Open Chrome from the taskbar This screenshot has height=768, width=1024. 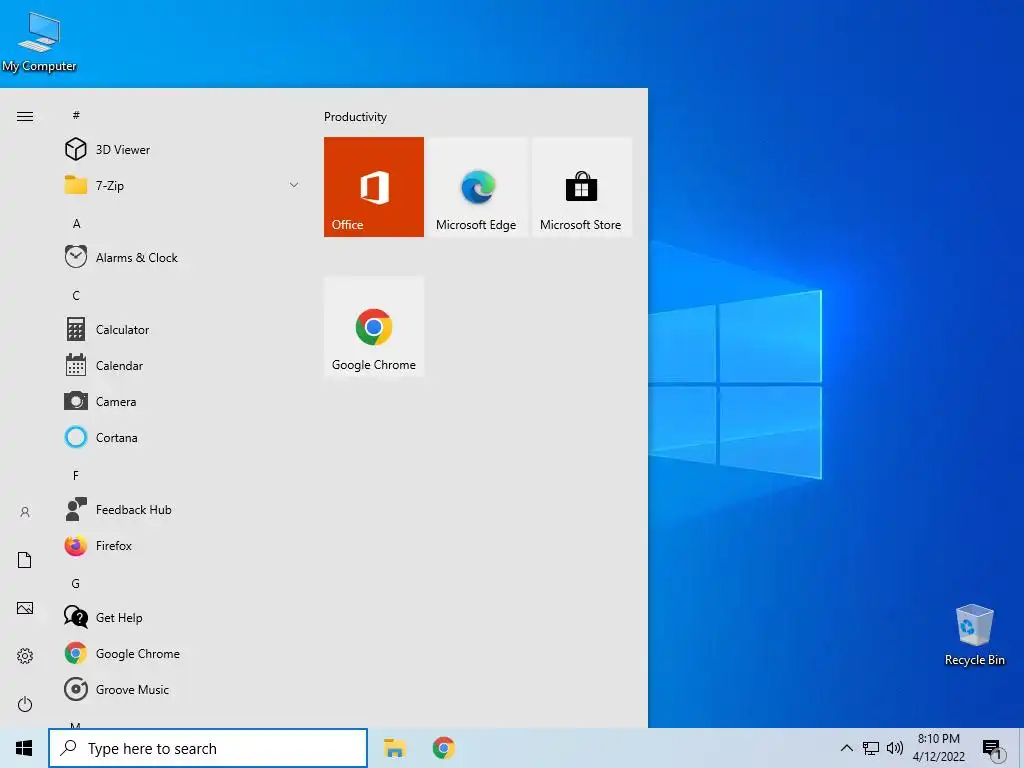443,748
